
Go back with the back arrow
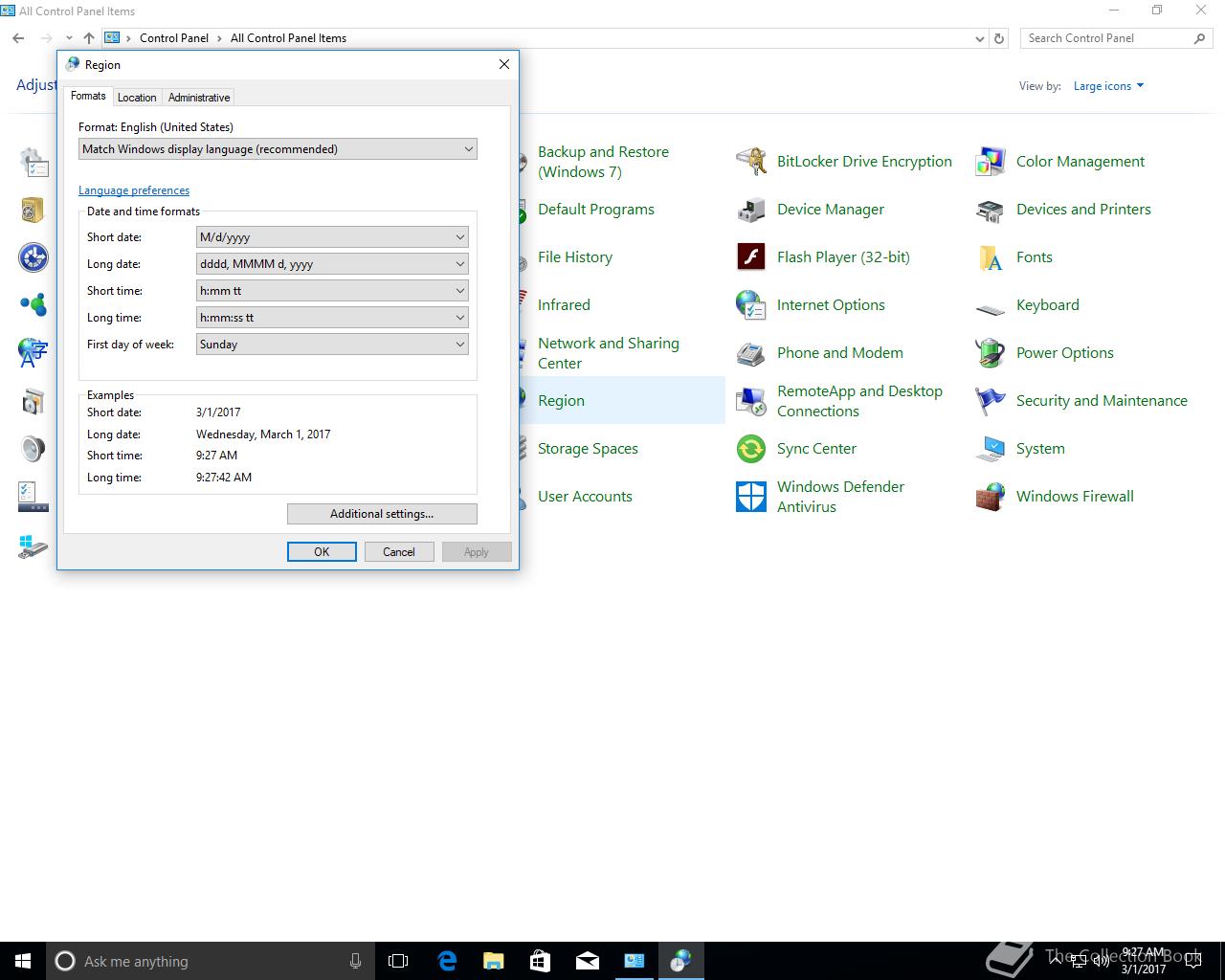(x=18, y=38)
